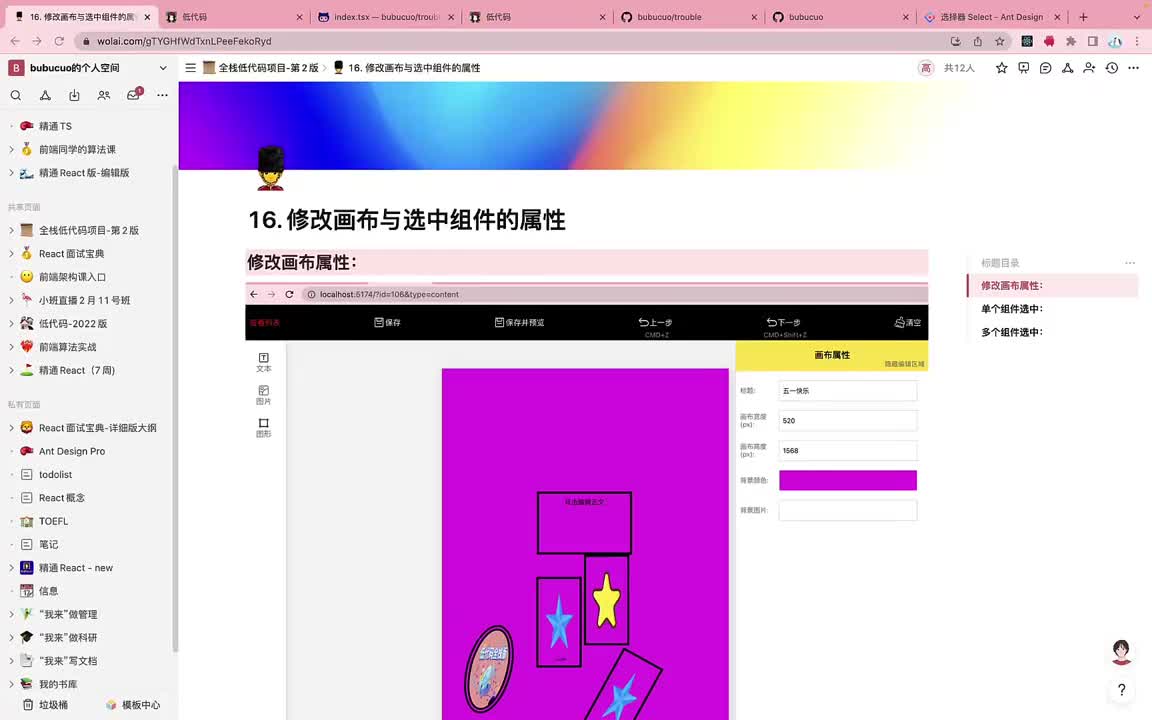Click the invite member icon in page header

coord(1090,68)
